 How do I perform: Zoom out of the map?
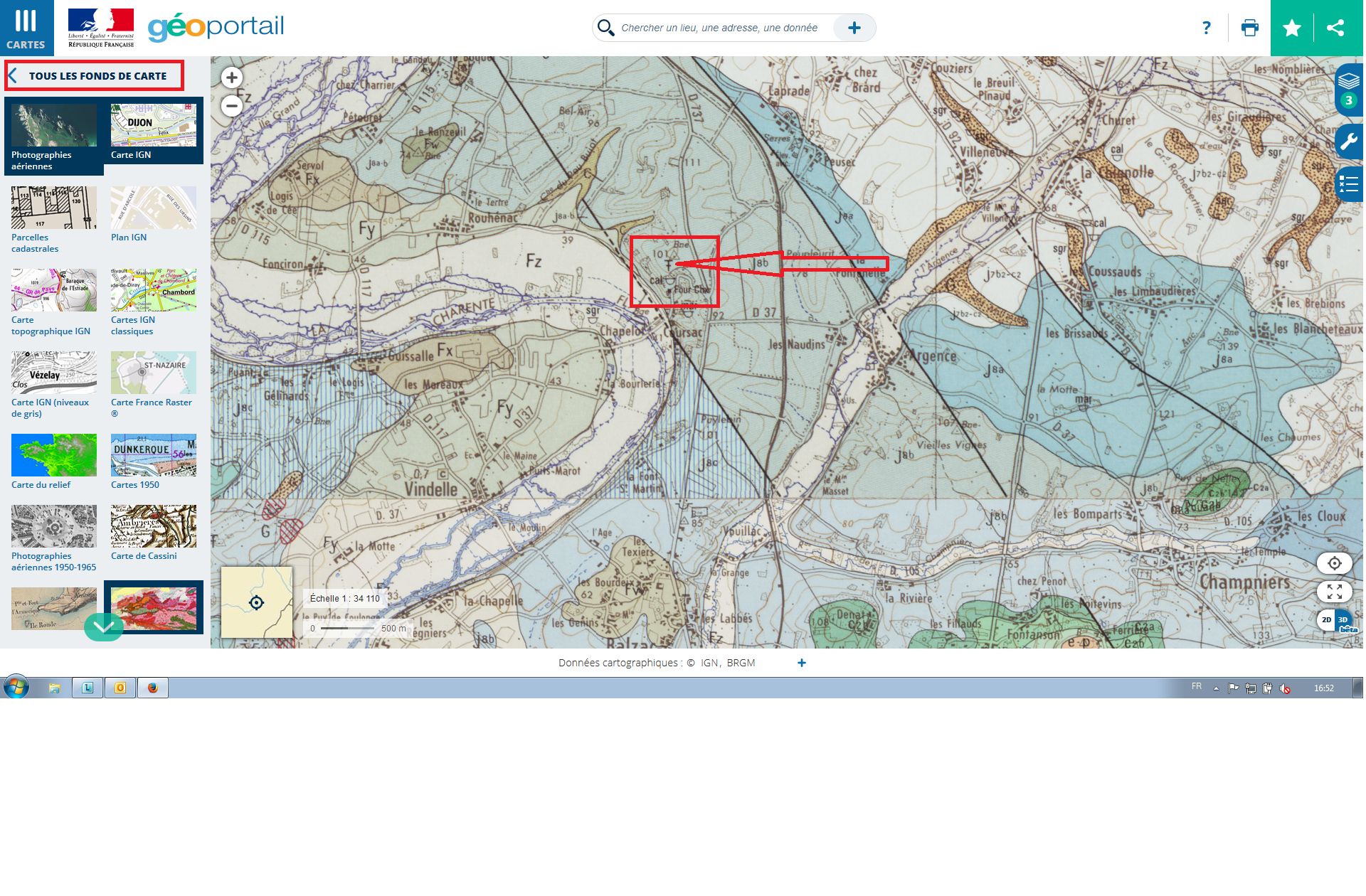pyautogui.click(x=231, y=106)
